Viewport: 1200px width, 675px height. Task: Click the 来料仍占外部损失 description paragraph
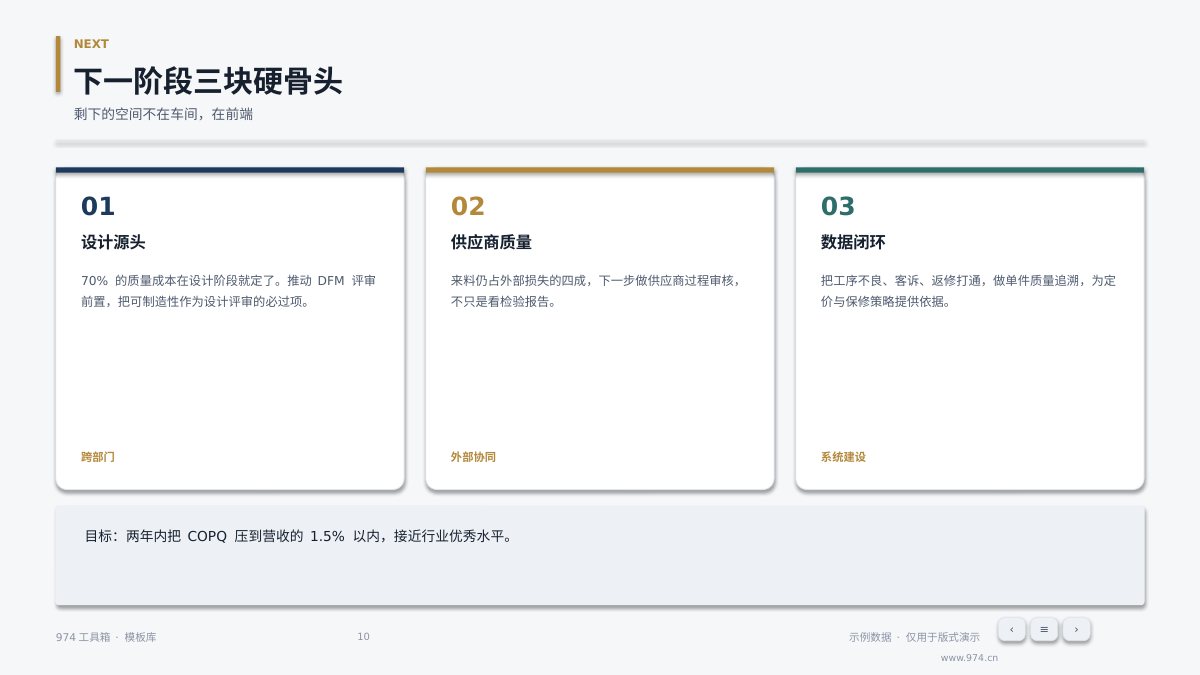[x=598, y=291]
